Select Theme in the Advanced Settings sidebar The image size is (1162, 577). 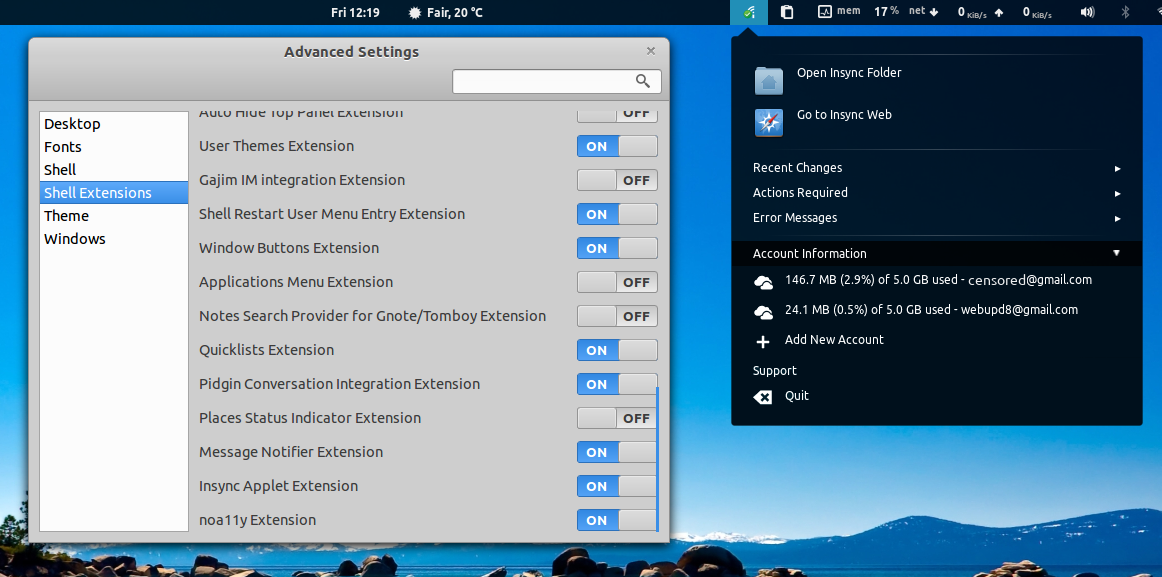(x=66, y=215)
